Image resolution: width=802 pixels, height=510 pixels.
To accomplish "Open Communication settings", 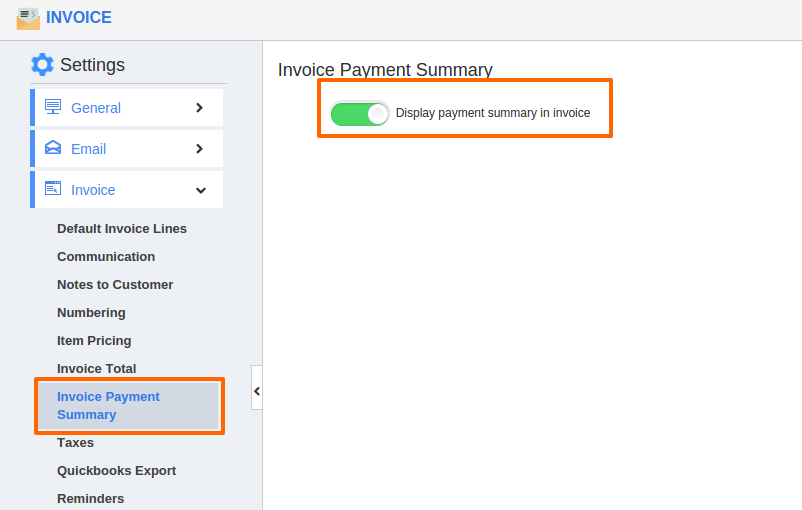I will pos(106,257).
